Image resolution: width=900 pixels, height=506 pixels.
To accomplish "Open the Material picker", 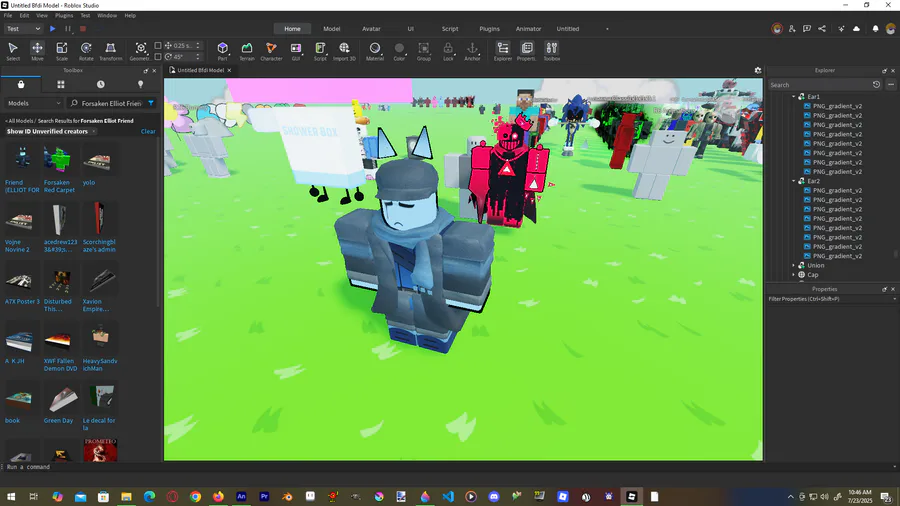I will pos(375,50).
